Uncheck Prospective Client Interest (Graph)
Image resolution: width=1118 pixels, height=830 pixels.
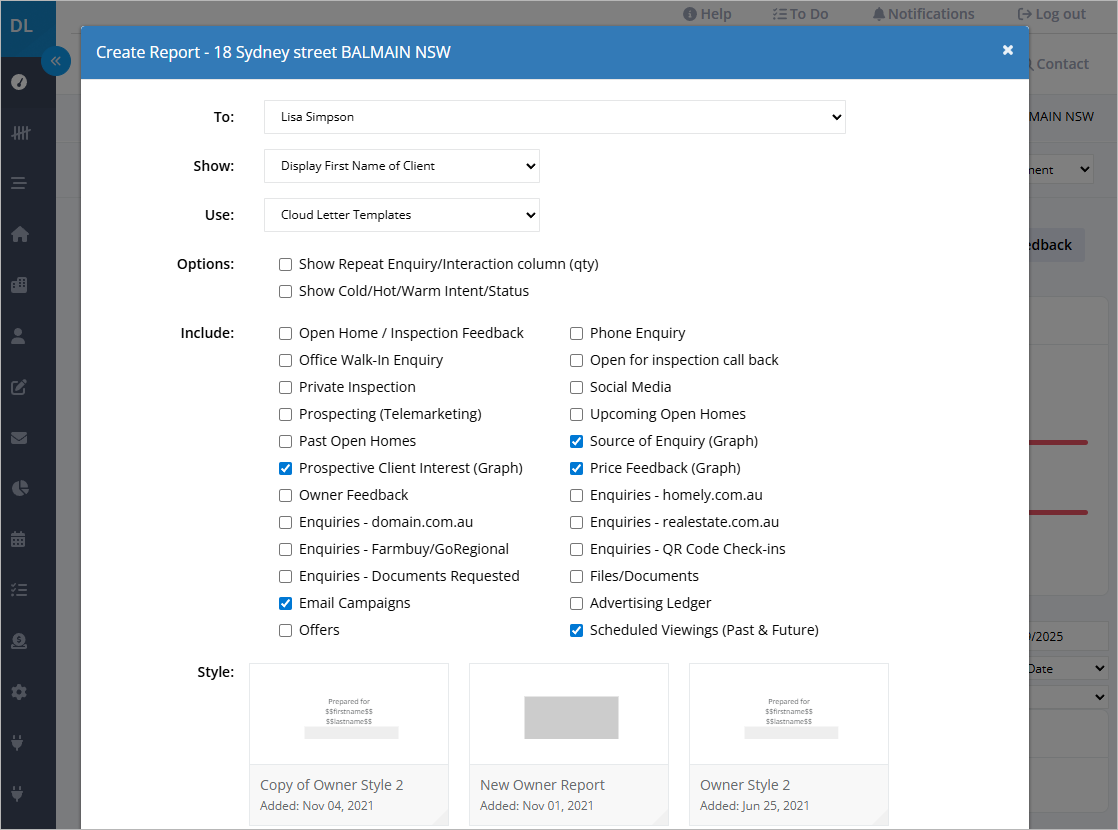pyautogui.click(x=285, y=468)
